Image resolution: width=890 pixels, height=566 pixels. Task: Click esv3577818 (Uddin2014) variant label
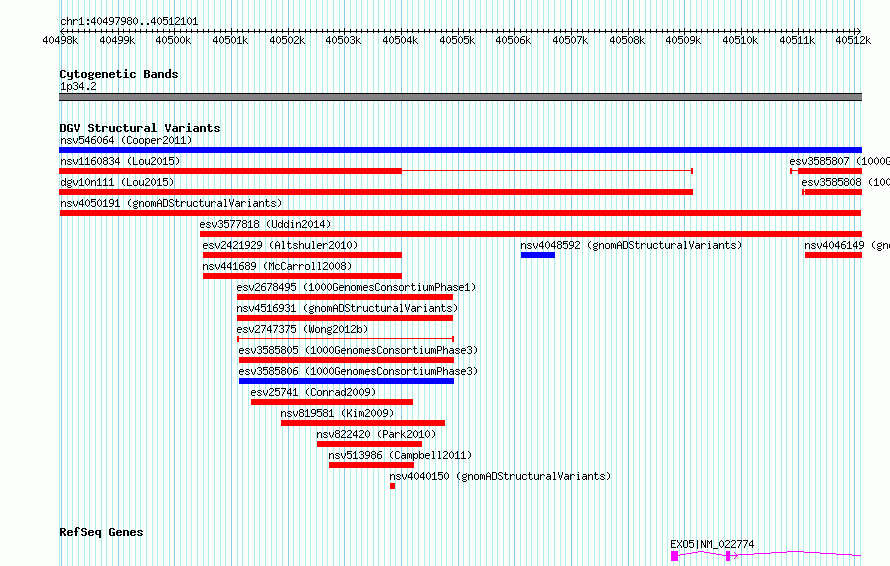(x=265, y=224)
